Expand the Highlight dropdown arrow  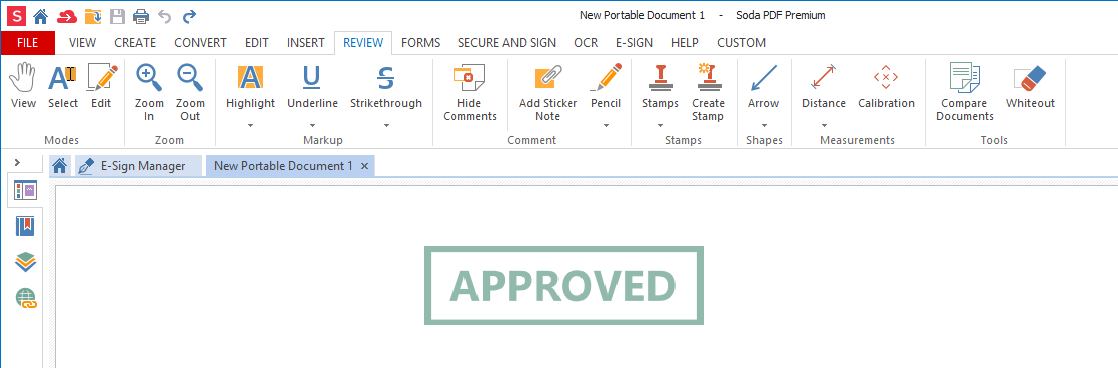(250, 126)
